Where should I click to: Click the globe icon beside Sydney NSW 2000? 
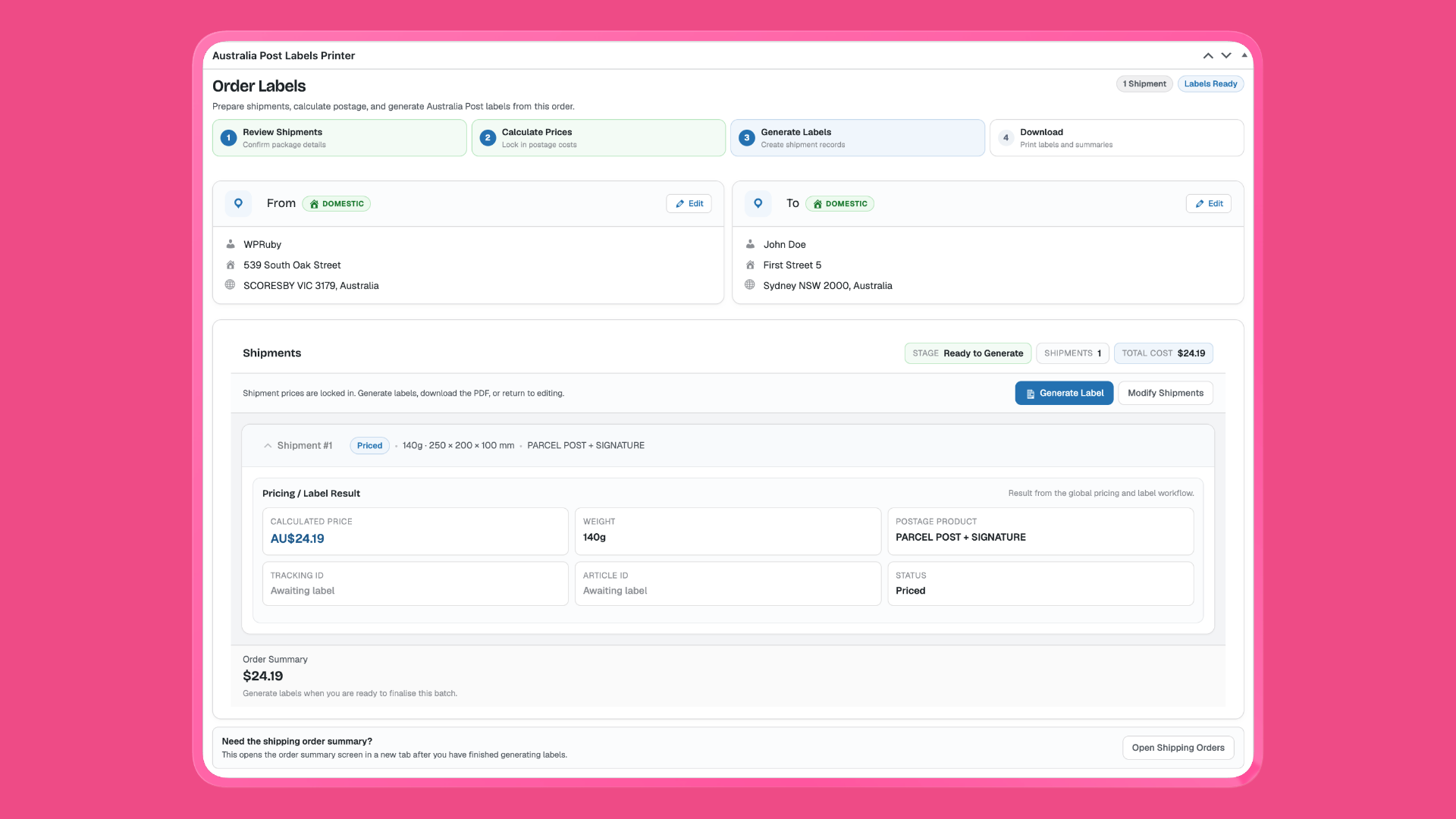(x=750, y=285)
